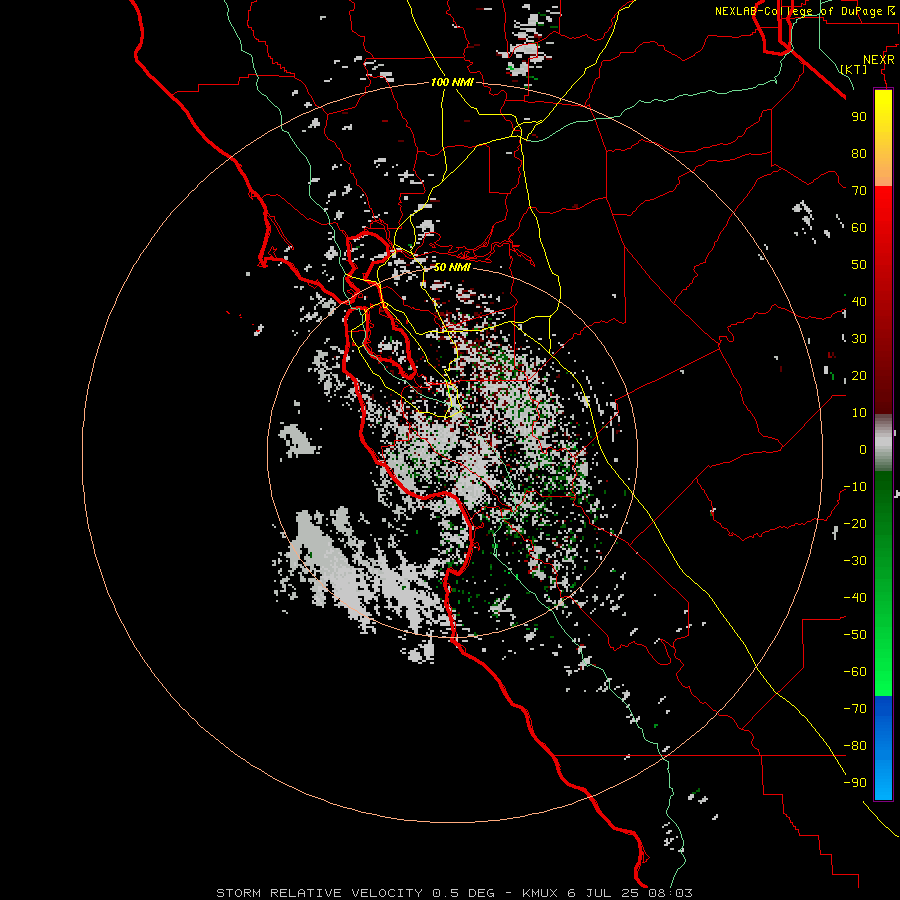Click the [KT] units label
This screenshot has height=900, width=900.
tap(854, 69)
